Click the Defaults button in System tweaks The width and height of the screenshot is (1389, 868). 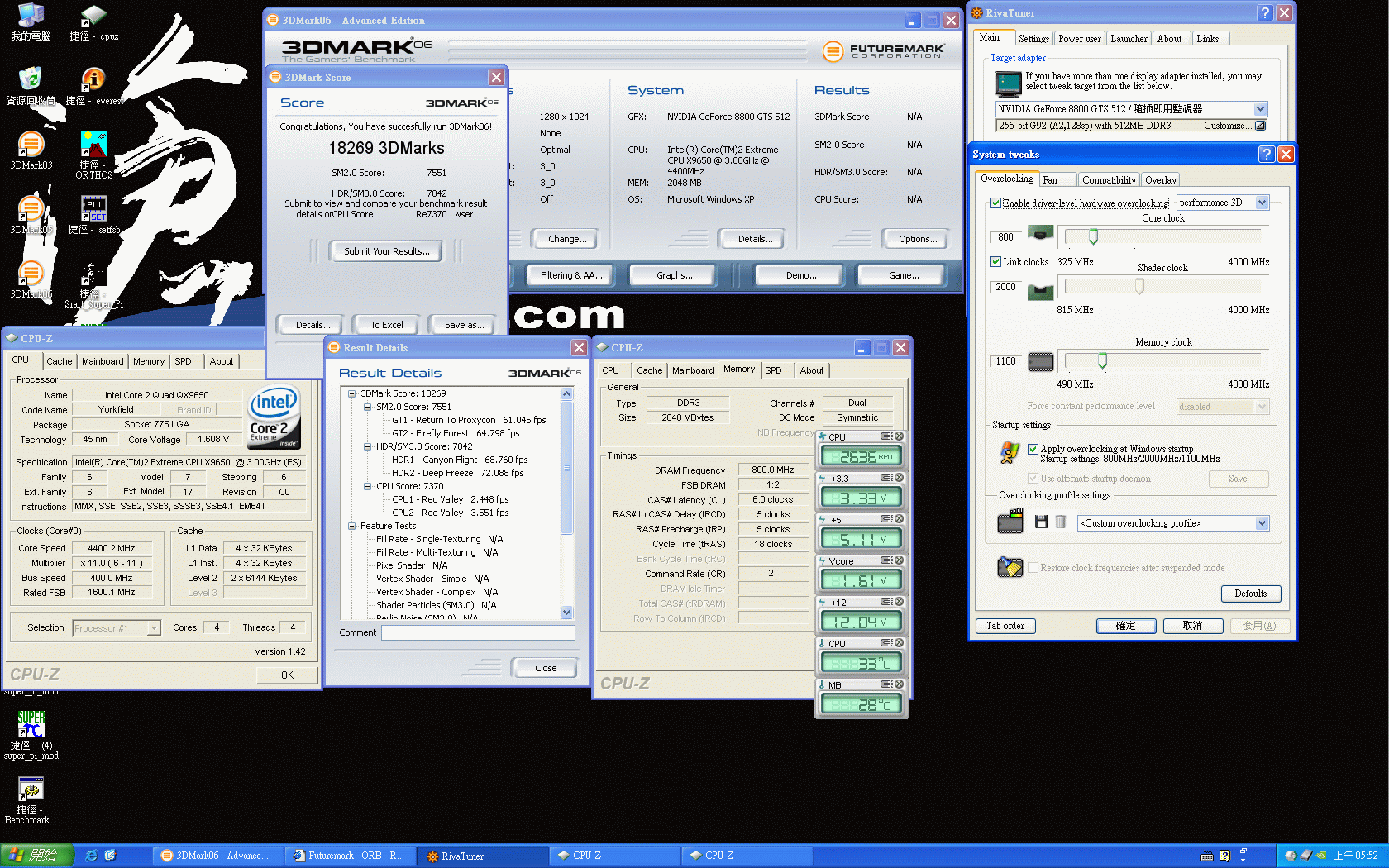1250,594
